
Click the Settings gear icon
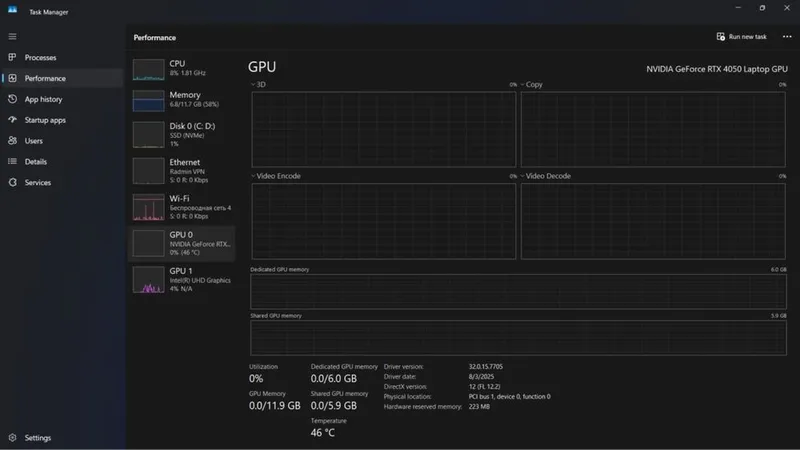[x=12, y=438]
